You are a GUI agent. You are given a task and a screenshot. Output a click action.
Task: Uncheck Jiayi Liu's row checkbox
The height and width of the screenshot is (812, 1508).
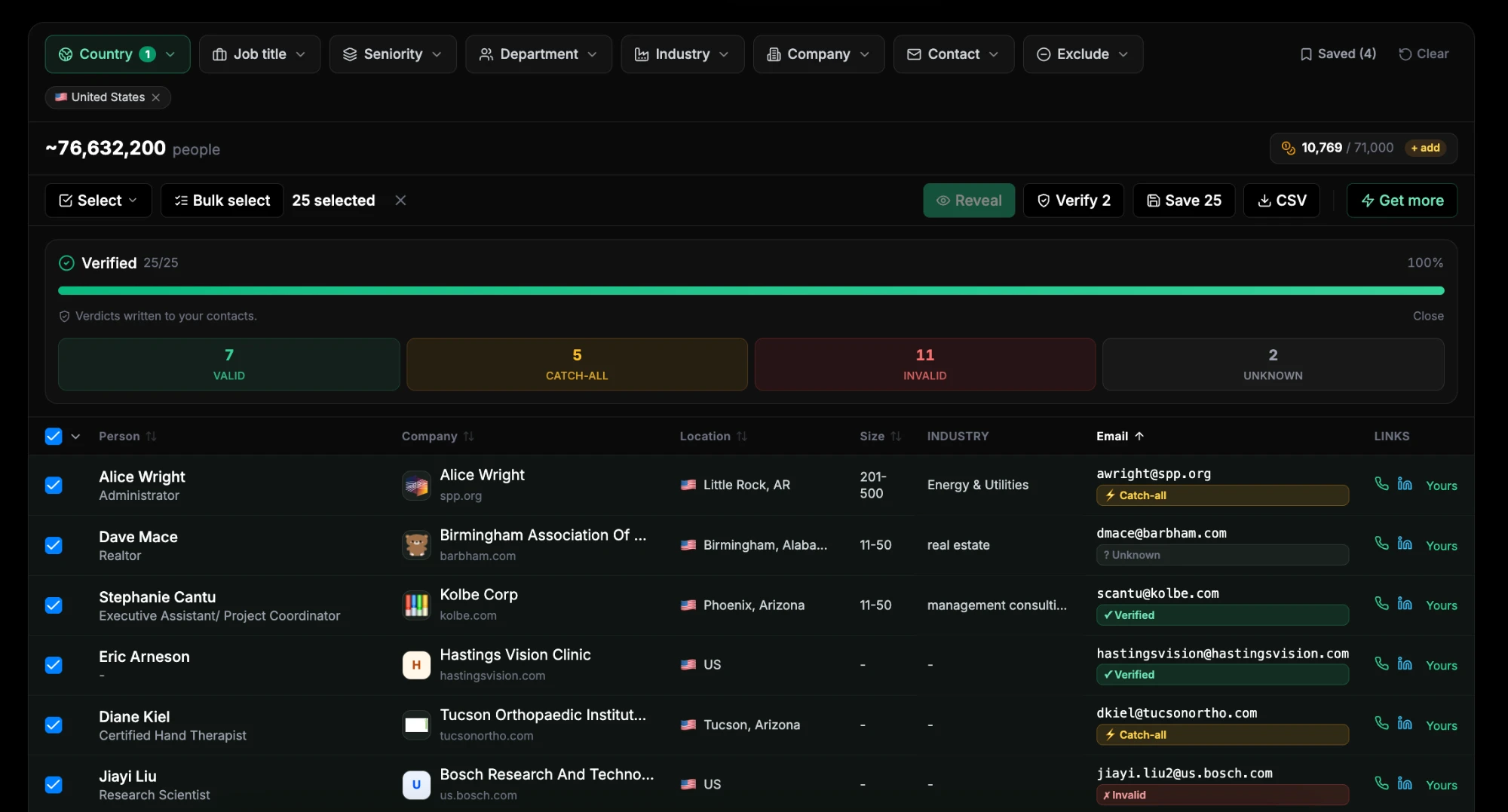(54, 785)
